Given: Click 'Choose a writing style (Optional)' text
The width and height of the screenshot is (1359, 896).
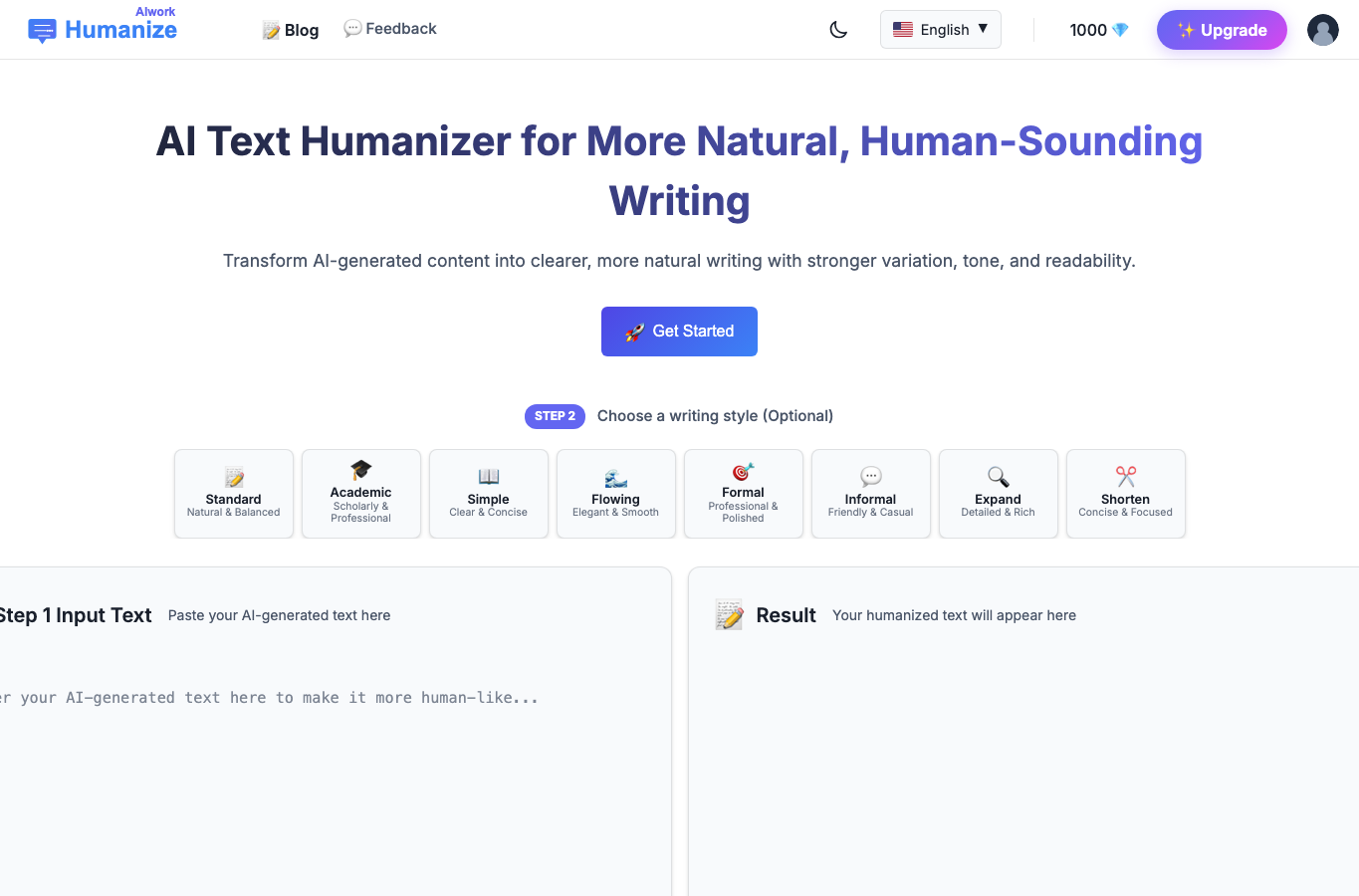Looking at the screenshot, I should [x=715, y=416].
